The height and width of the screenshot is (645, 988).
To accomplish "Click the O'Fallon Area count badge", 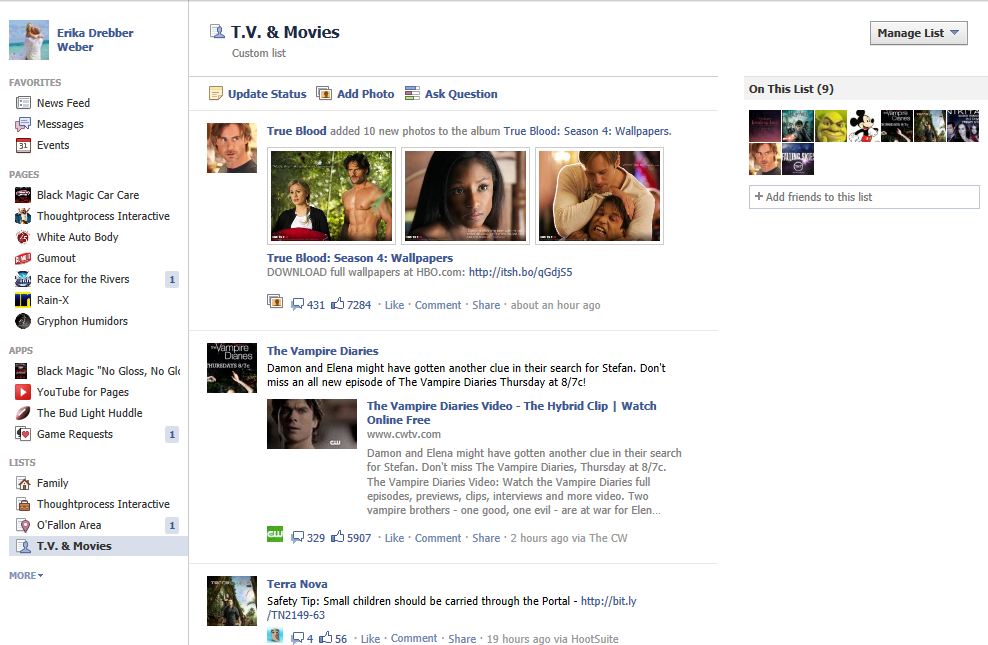I will click(x=172, y=525).
